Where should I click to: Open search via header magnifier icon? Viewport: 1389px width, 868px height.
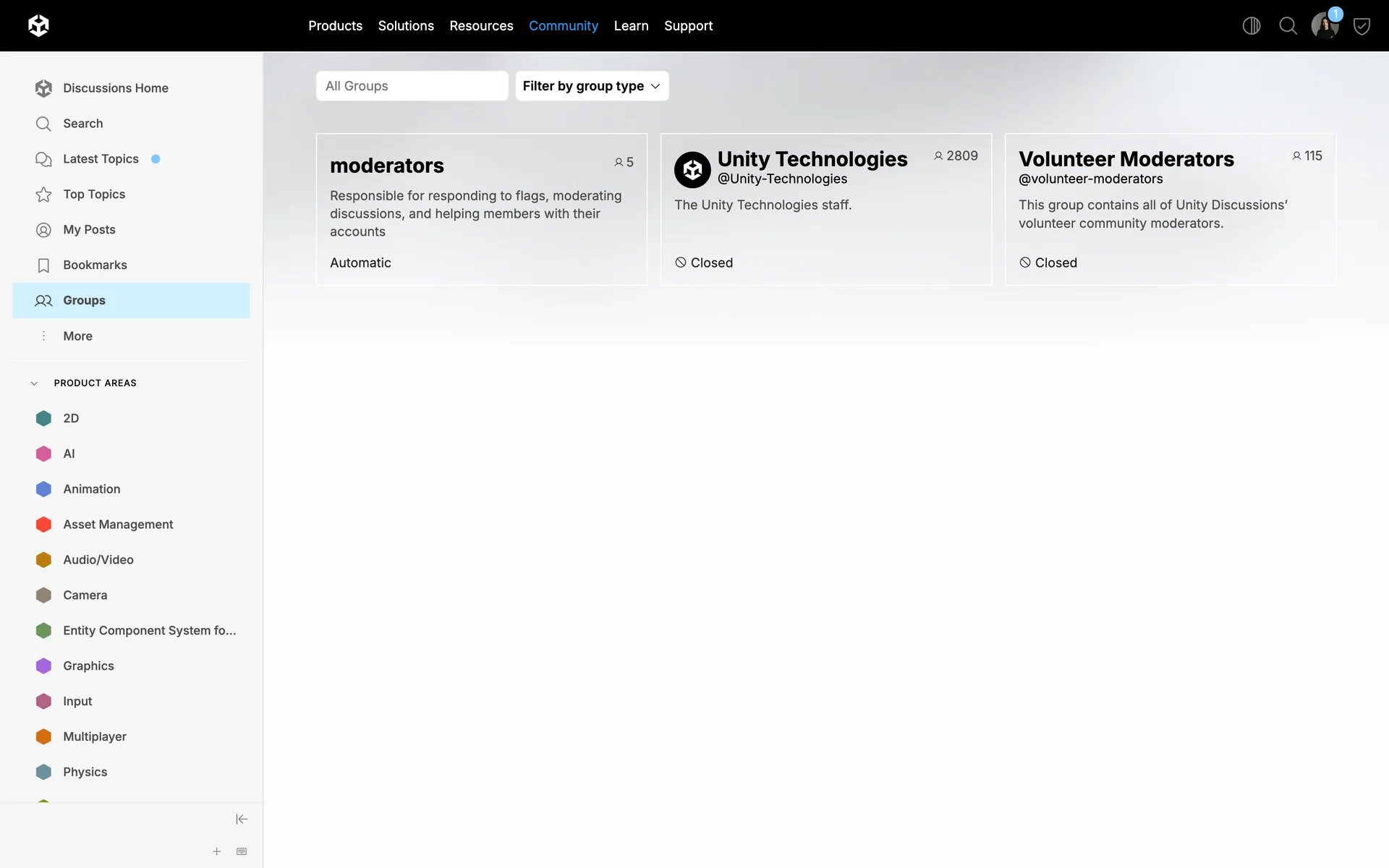click(x=1288, y=26)
